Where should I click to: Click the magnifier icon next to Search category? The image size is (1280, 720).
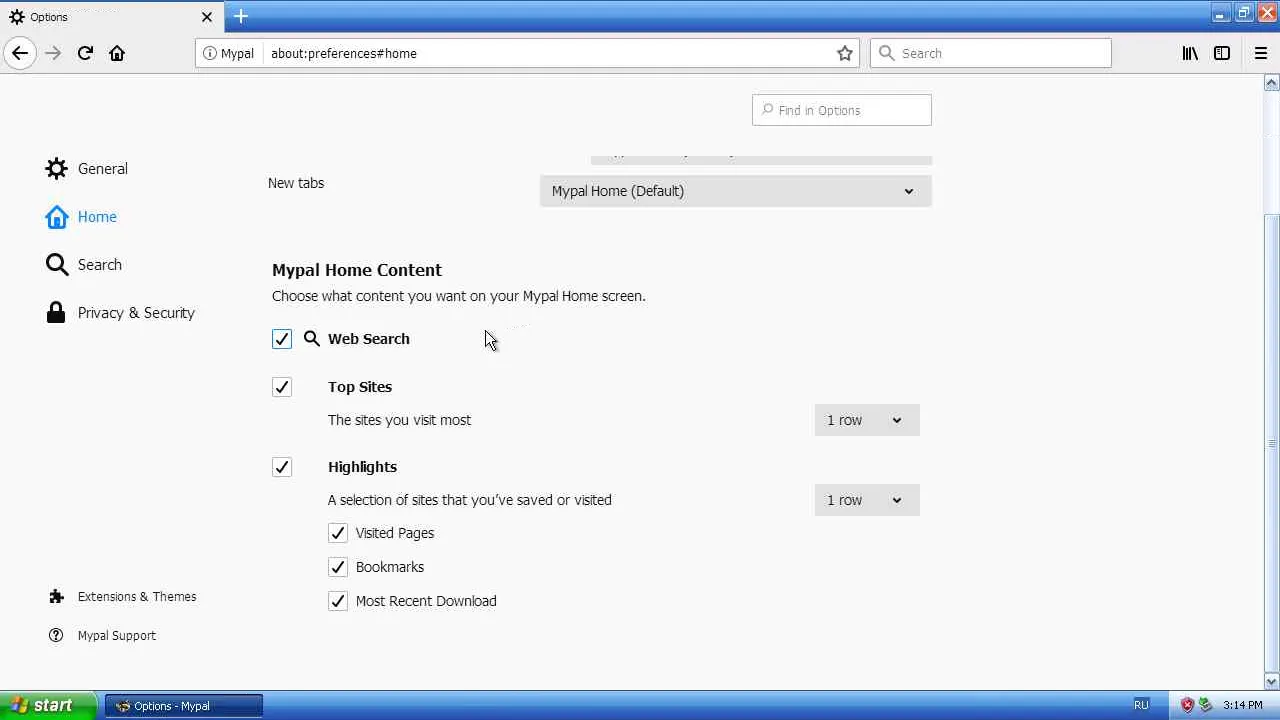tap(57, 264)
